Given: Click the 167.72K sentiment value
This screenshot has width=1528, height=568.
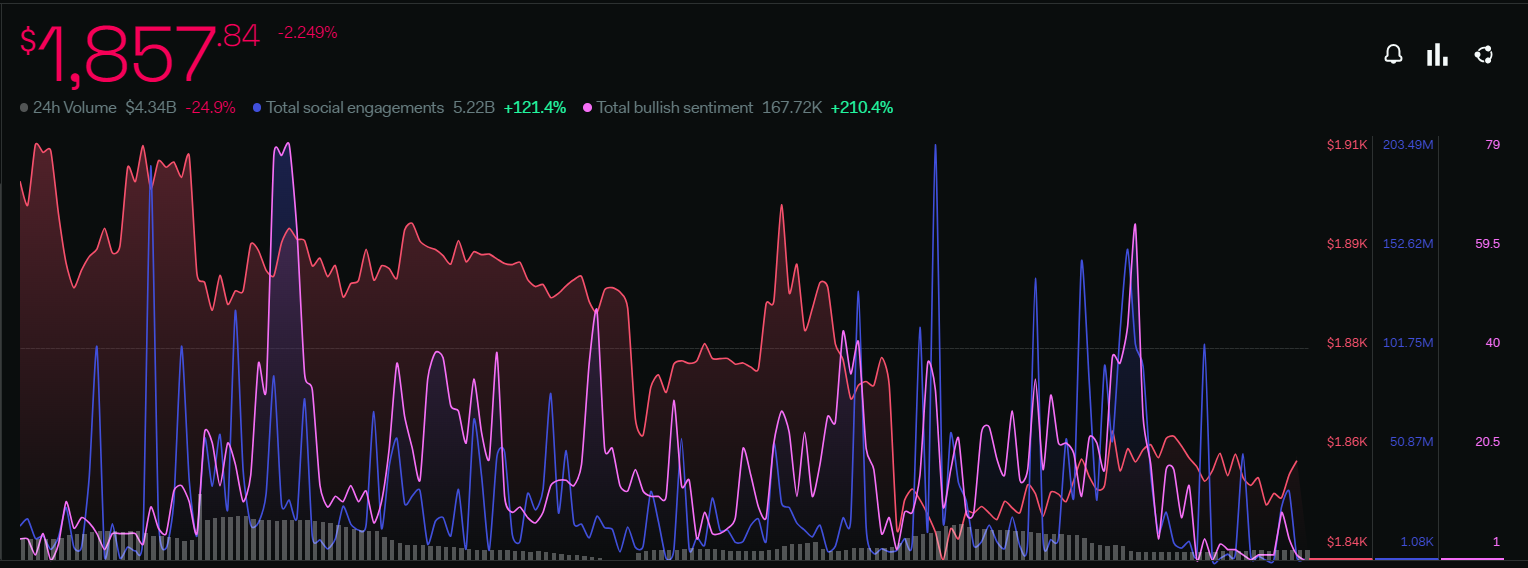Looking at the screenshot, I should [x=792, y=107].
